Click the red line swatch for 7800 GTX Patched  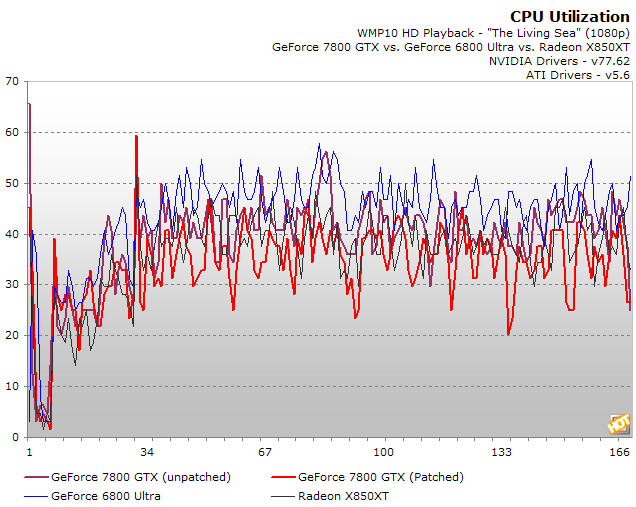[283, 477]
